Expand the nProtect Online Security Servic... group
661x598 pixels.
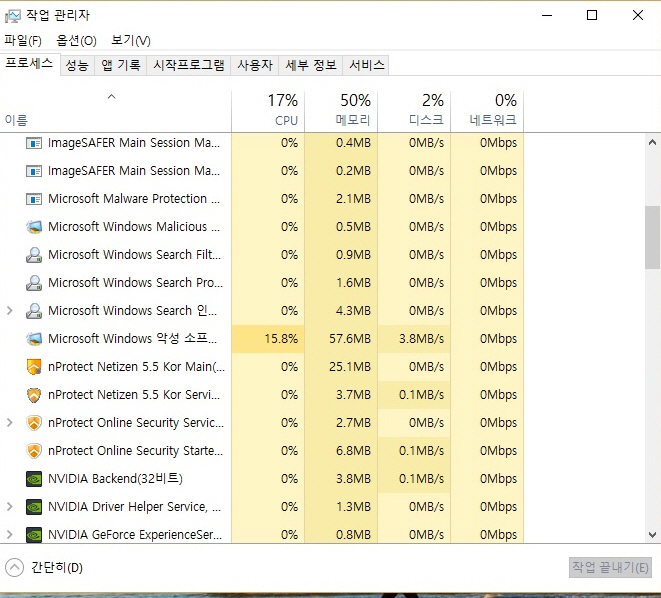pos(10,423)
